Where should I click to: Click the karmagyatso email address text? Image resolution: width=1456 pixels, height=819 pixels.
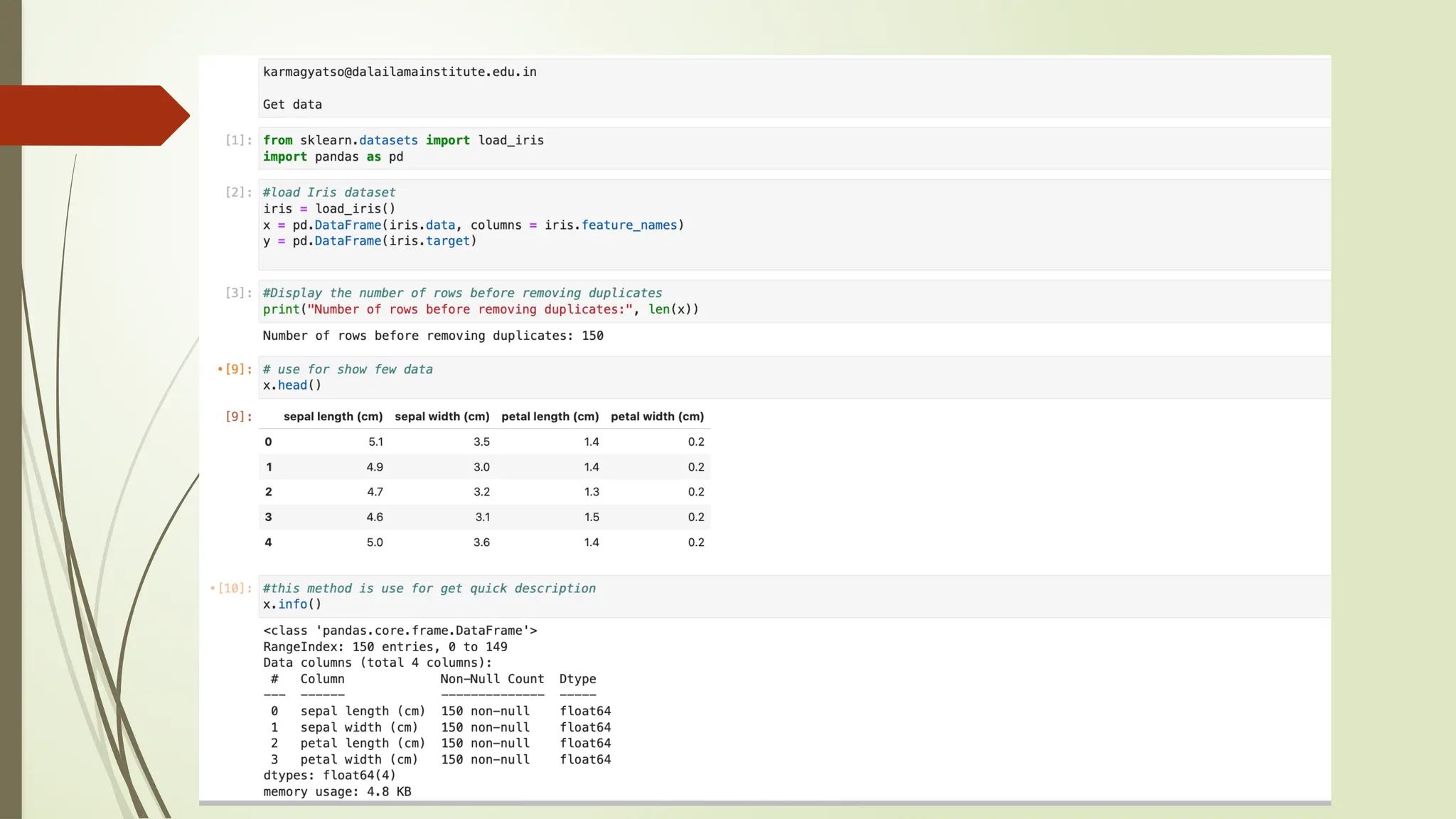(x=400, y=72)
